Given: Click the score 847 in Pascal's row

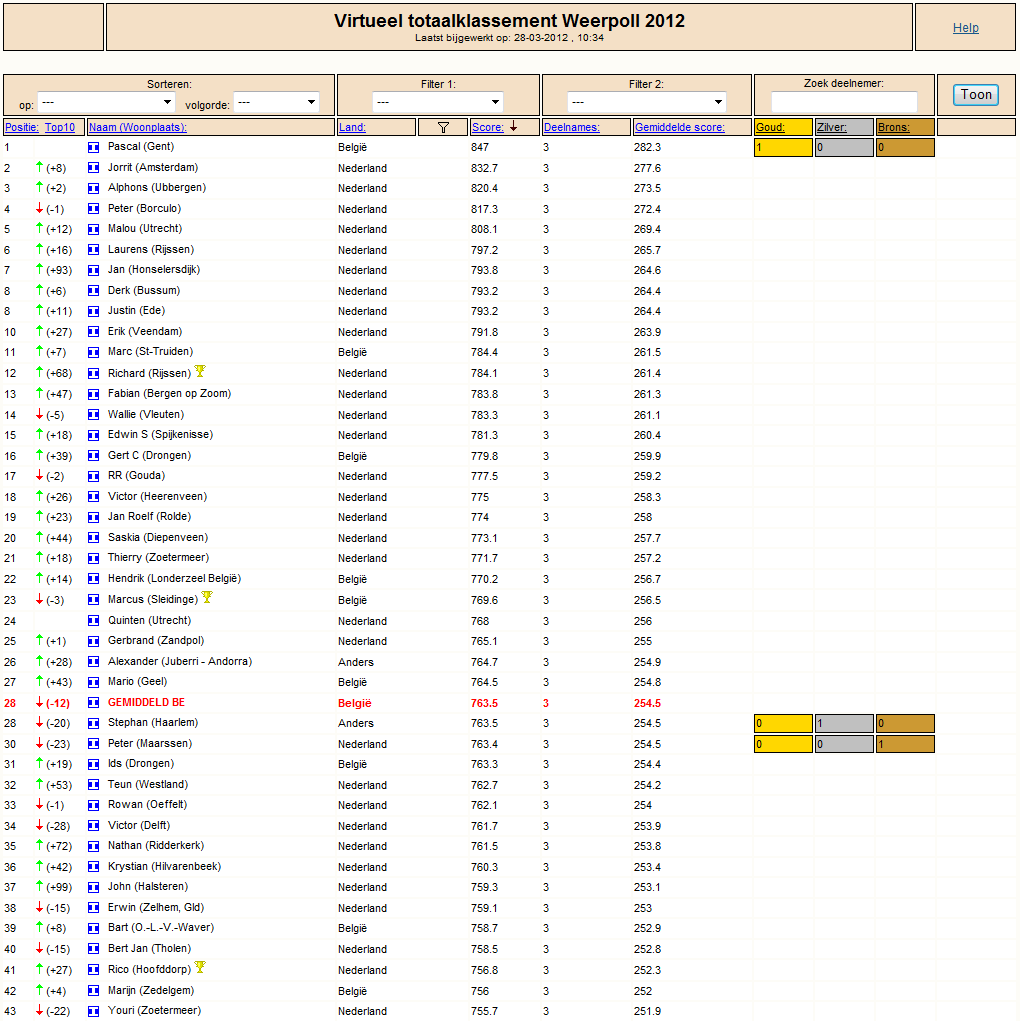Looking at the screenshot, I should pyautogui.click(x=480, y=147).
